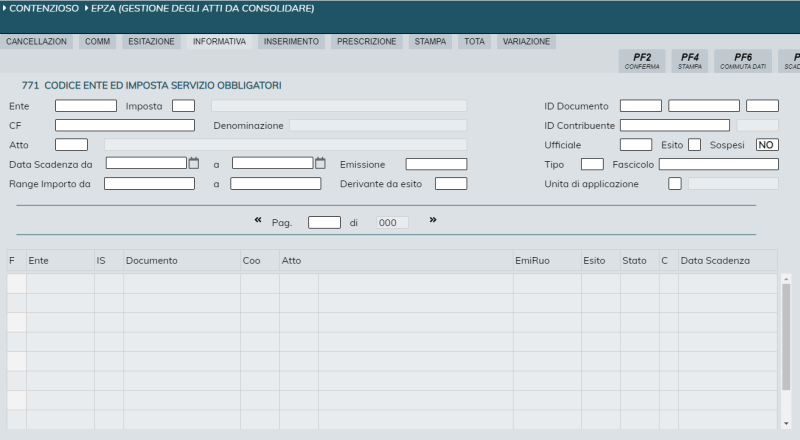Click Unita di applicazione box
800x440 pixels.
(x=675, y=184)
